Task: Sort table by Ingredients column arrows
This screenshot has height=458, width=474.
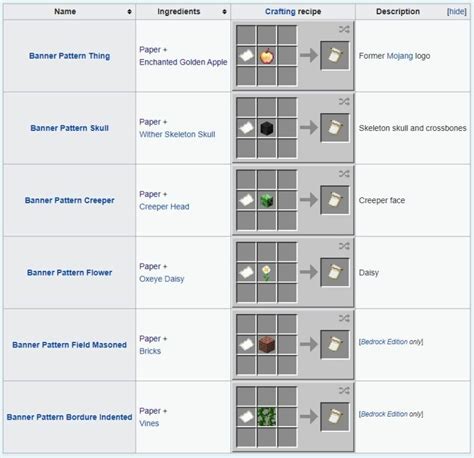Action: click(x=224, y=12)
